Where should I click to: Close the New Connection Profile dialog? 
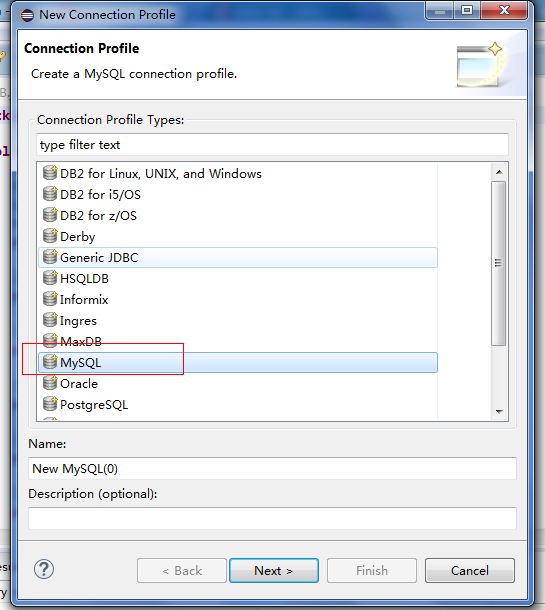[504, 11]
